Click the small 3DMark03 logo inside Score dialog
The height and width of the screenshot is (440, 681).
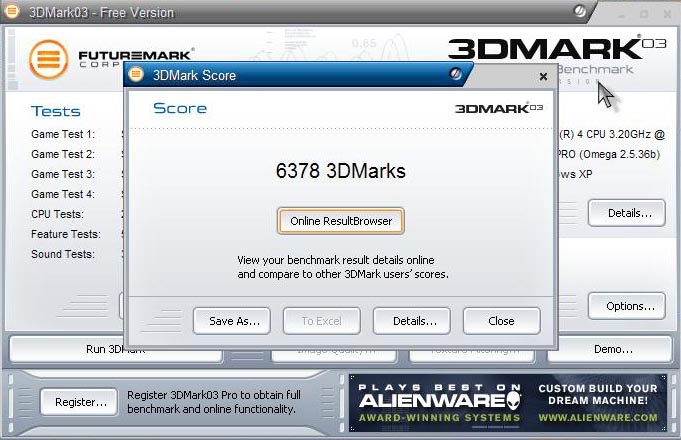pos(499,108)
